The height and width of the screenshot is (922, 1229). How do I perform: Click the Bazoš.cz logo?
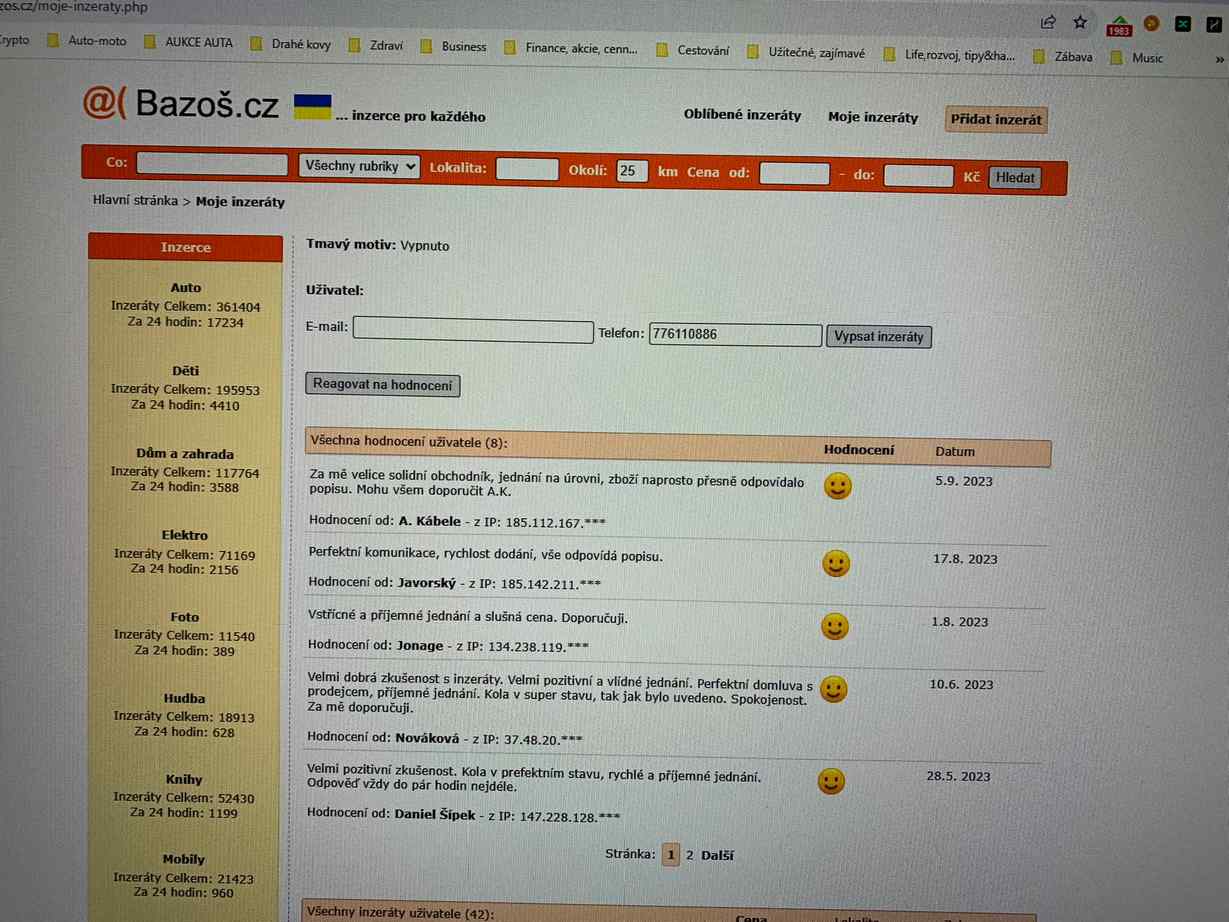point(181,103)
